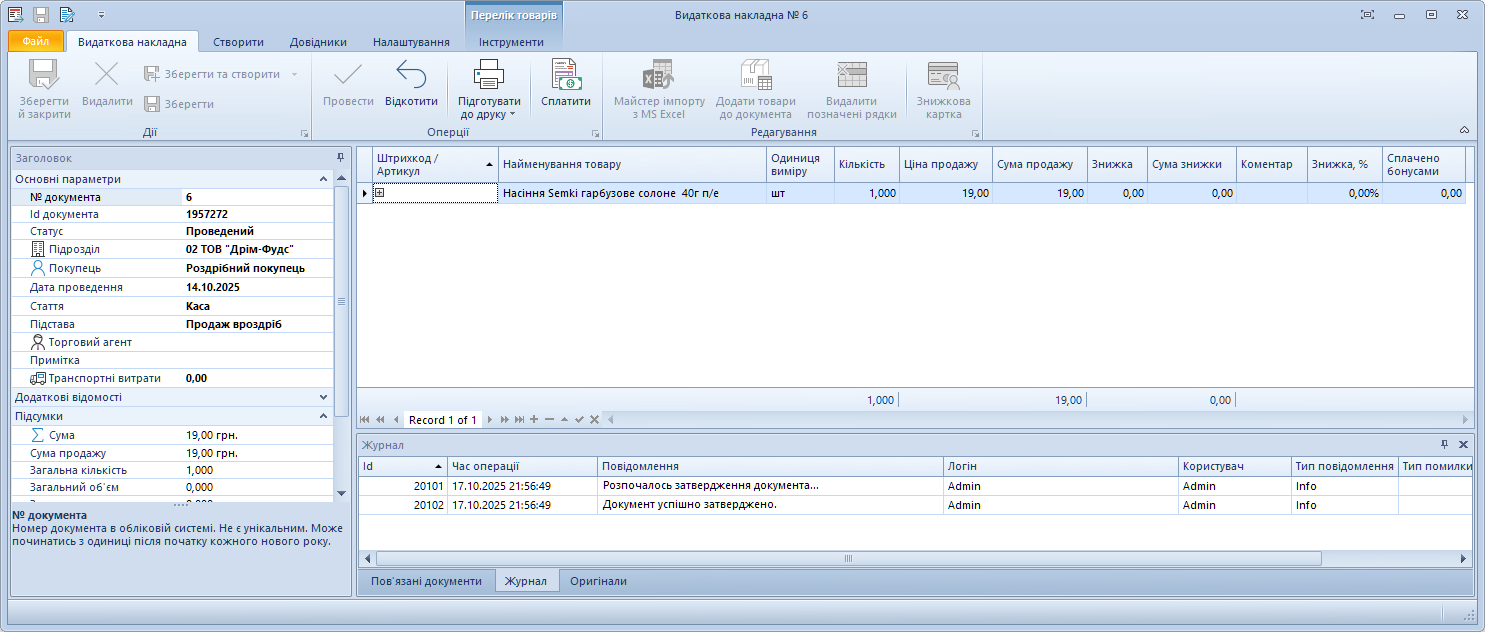Switch to Пов'язані документи tab
Screen dimensions: 1485x632
click(x=426, y=581)
